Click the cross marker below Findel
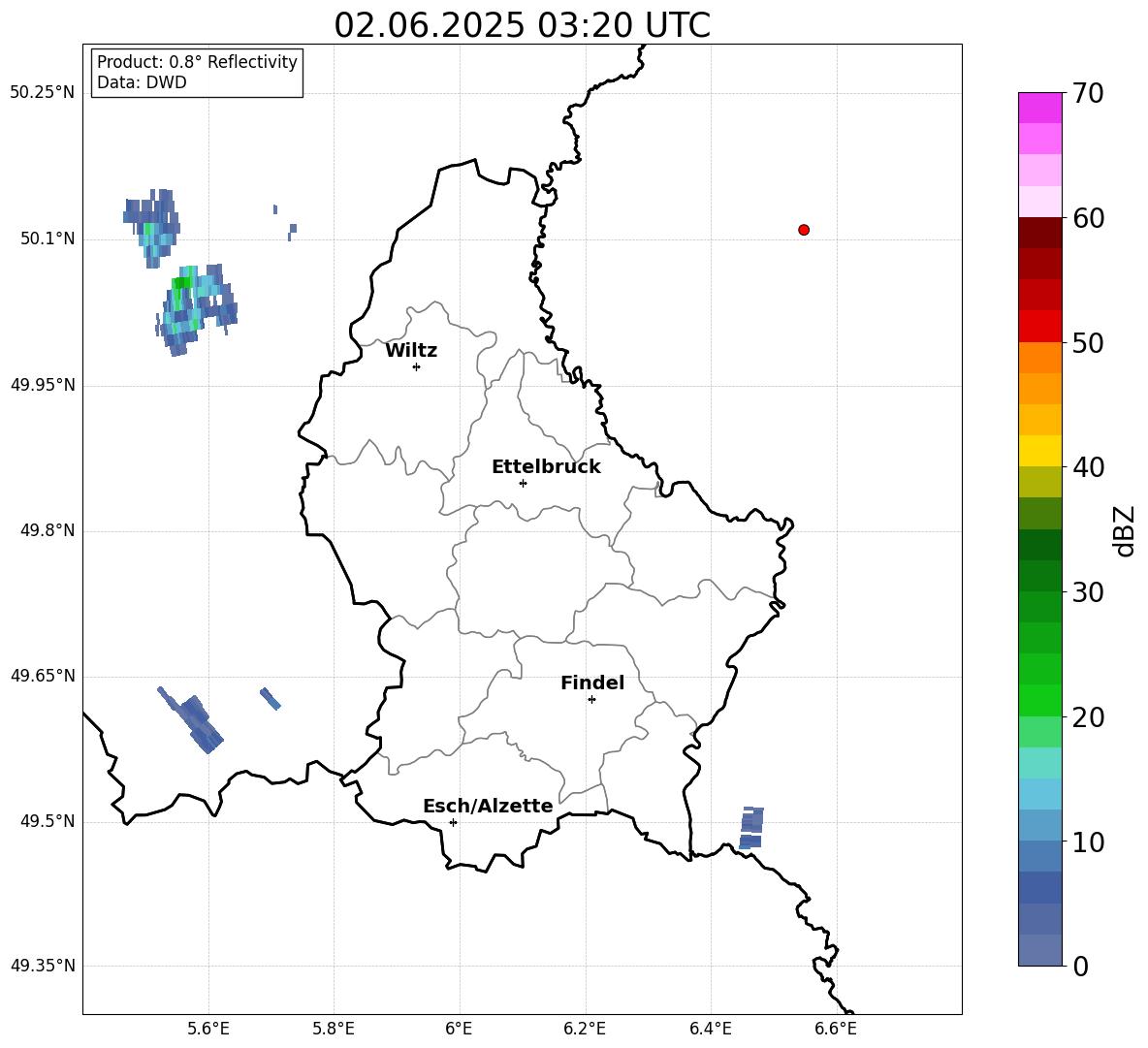 point(591,700)
